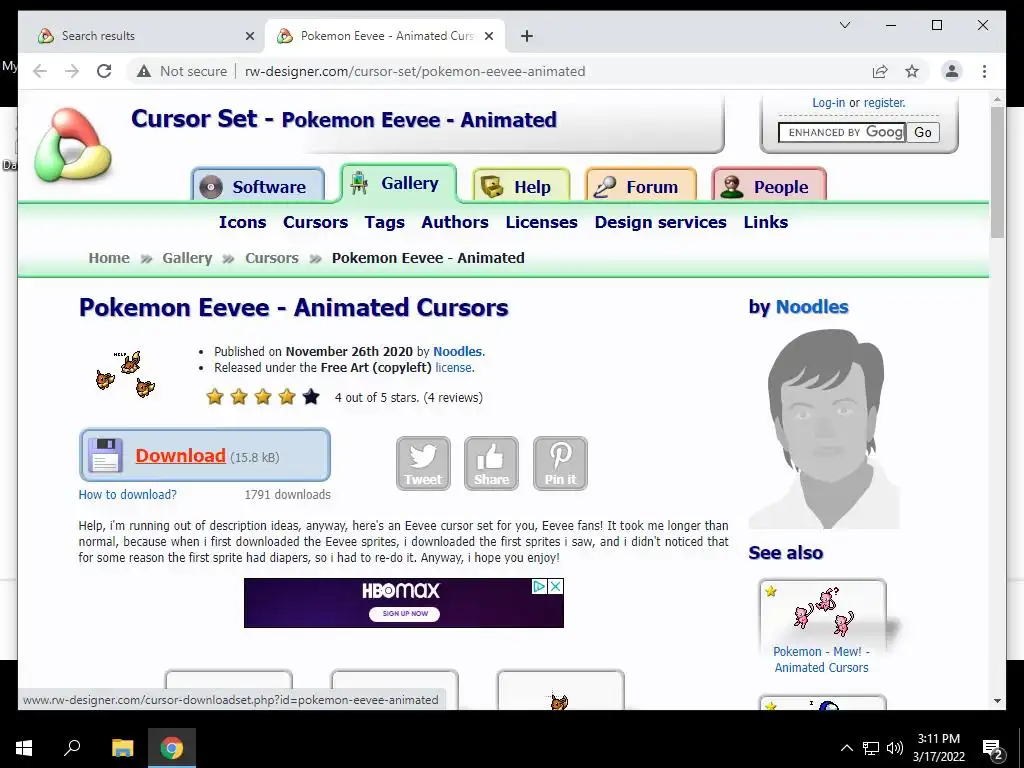Go to Cursors submenu
The width and height of the screenshot is (1024, 768).
pos(315,222)
